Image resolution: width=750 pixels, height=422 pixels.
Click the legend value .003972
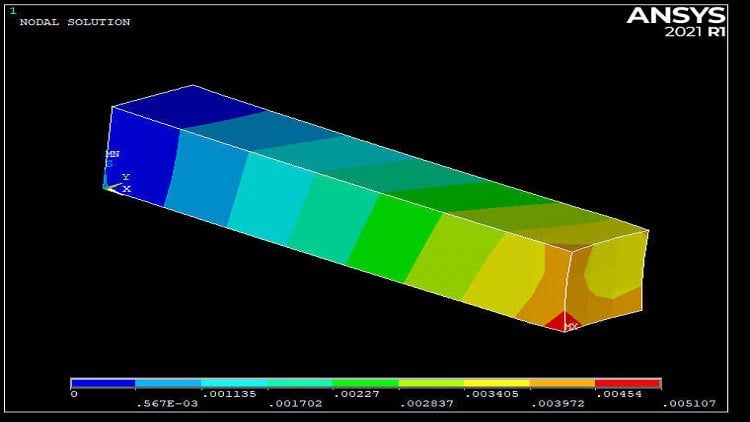click(x=558, y=404)
